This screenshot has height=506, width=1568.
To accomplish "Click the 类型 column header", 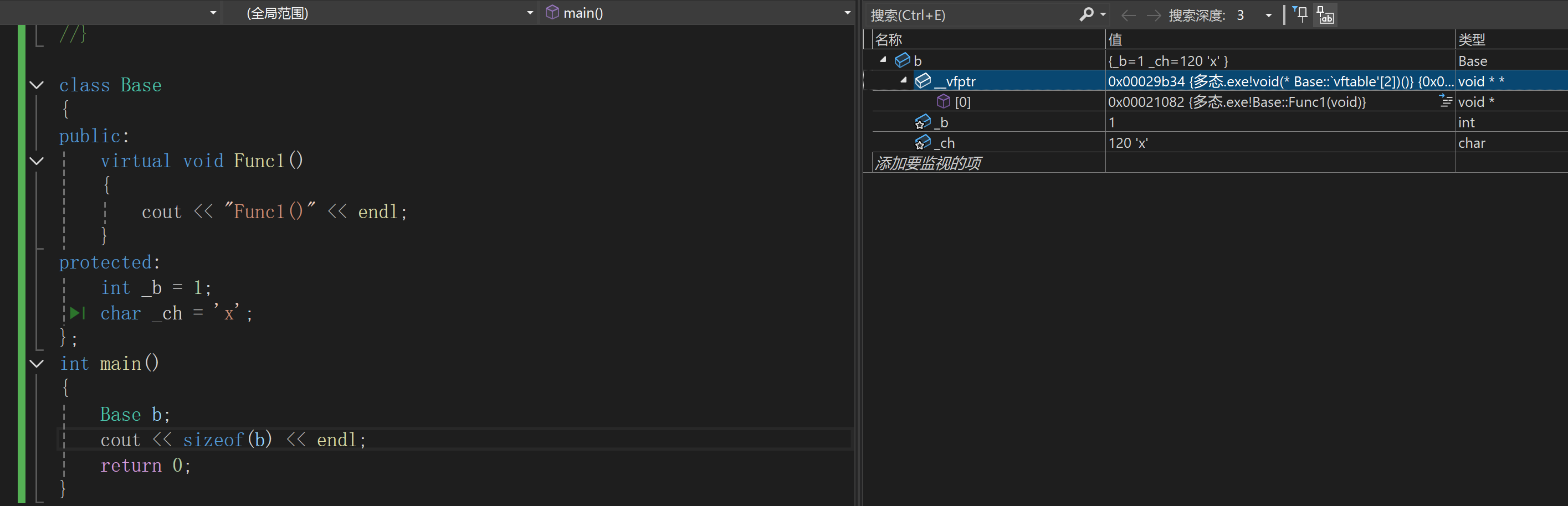I will coord(1511,39).
